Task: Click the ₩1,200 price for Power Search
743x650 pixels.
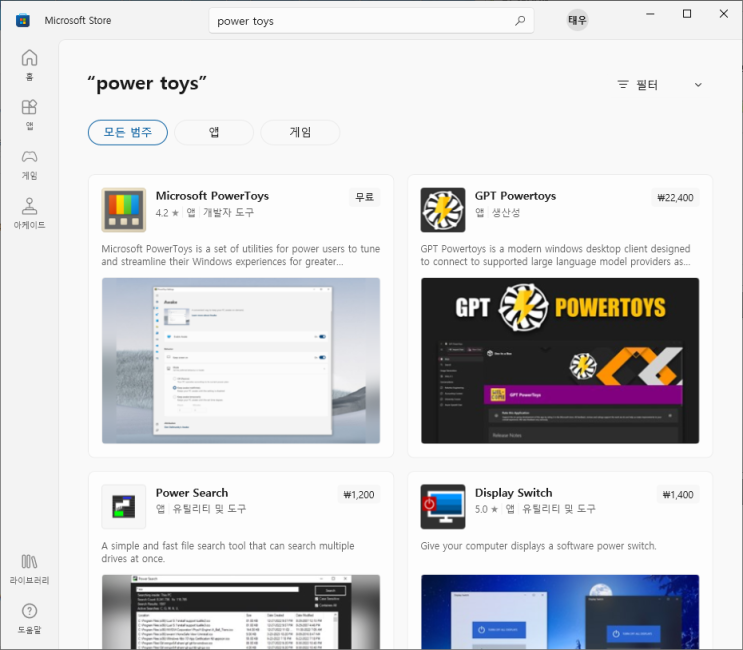Action: click(x=359, y=495)
